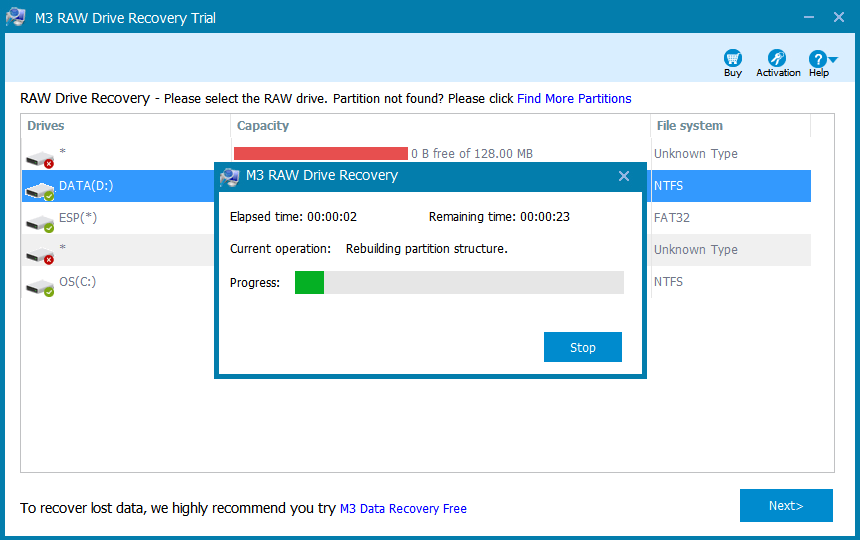Click the Help question mark icon
This screenshot has height=540, width=860.
click(x=817, y=59)
